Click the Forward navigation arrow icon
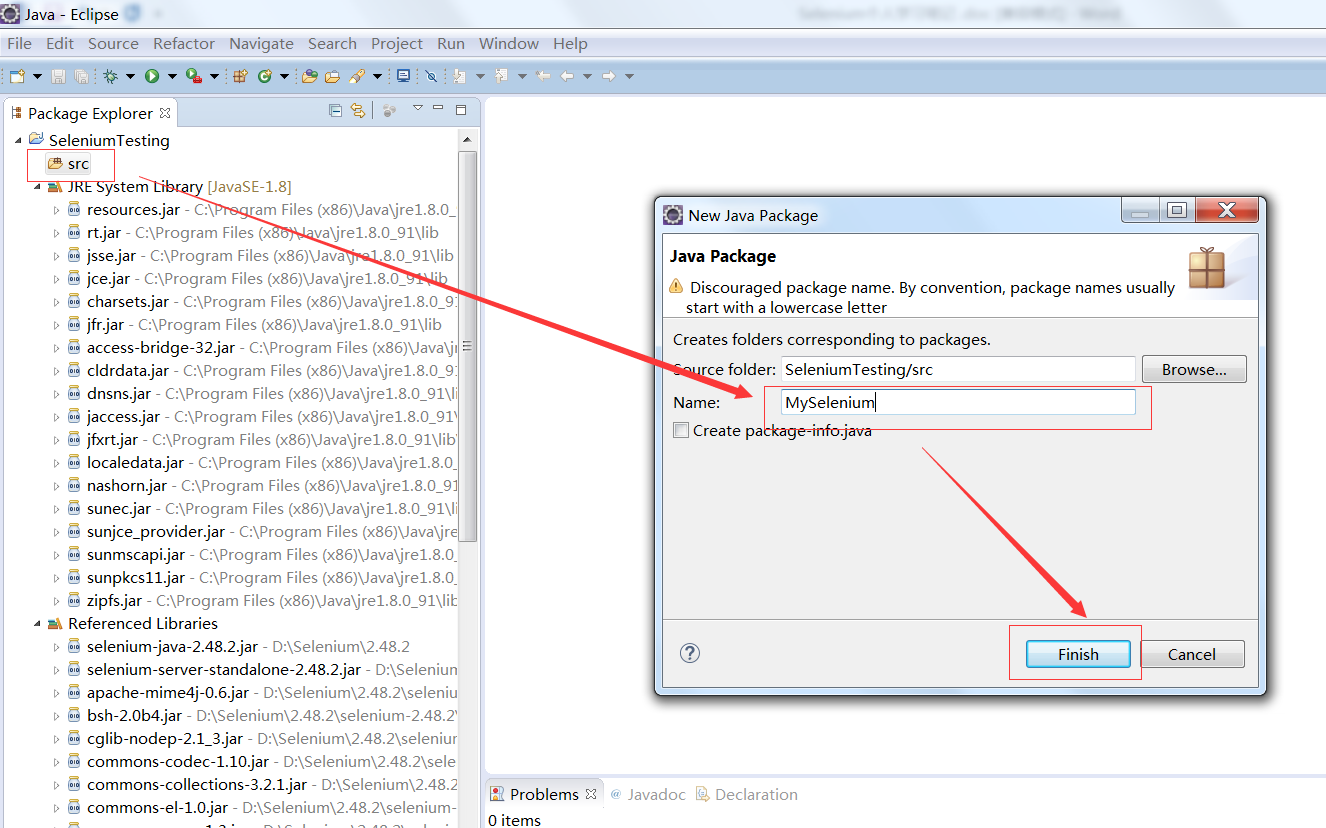Viewport: 1326px width, 828px height. coord(608,76)
